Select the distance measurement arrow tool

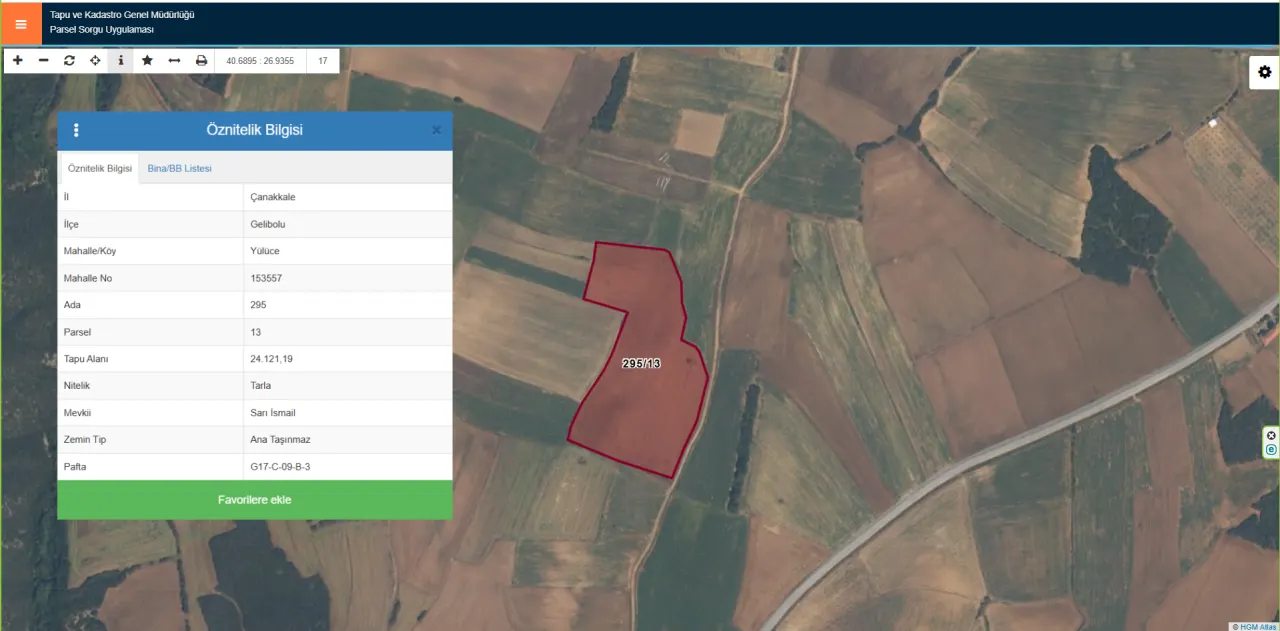point(174,61)
